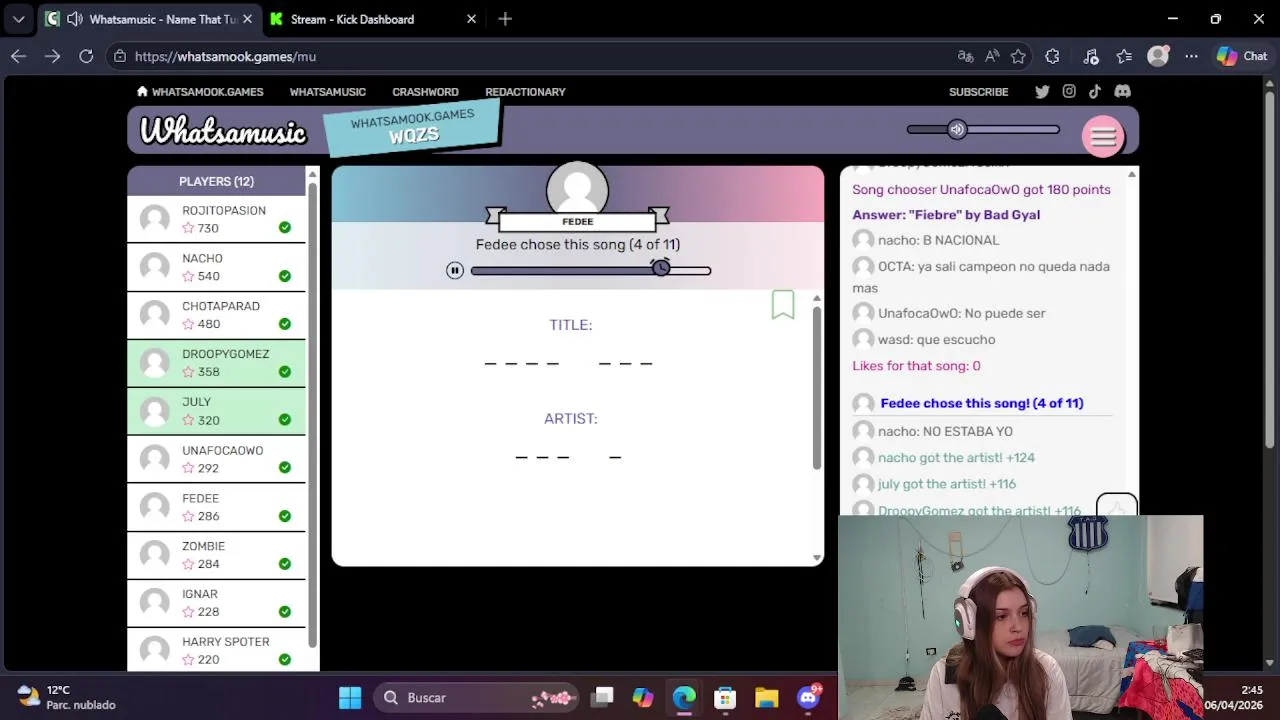The height and width of the screenshot is (720, 1280).
Task: Select the Whatsamusic browser tab
Action: click(150, 19)
